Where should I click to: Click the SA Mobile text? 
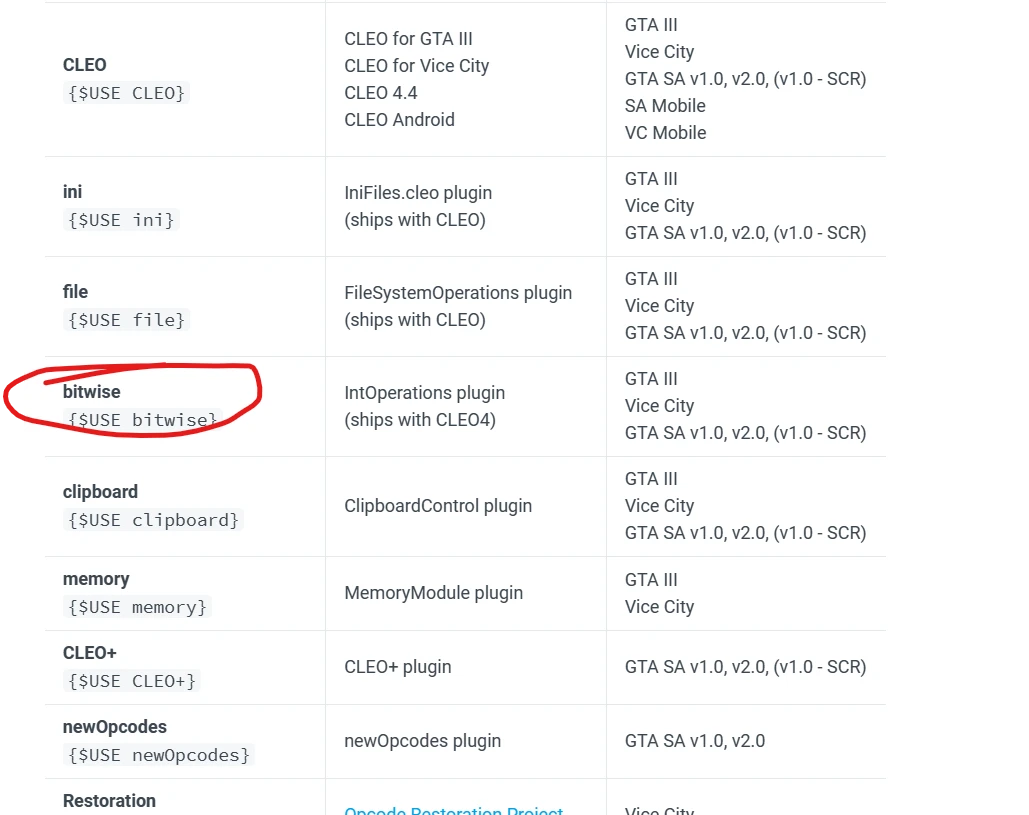click(x=665, y=106)
